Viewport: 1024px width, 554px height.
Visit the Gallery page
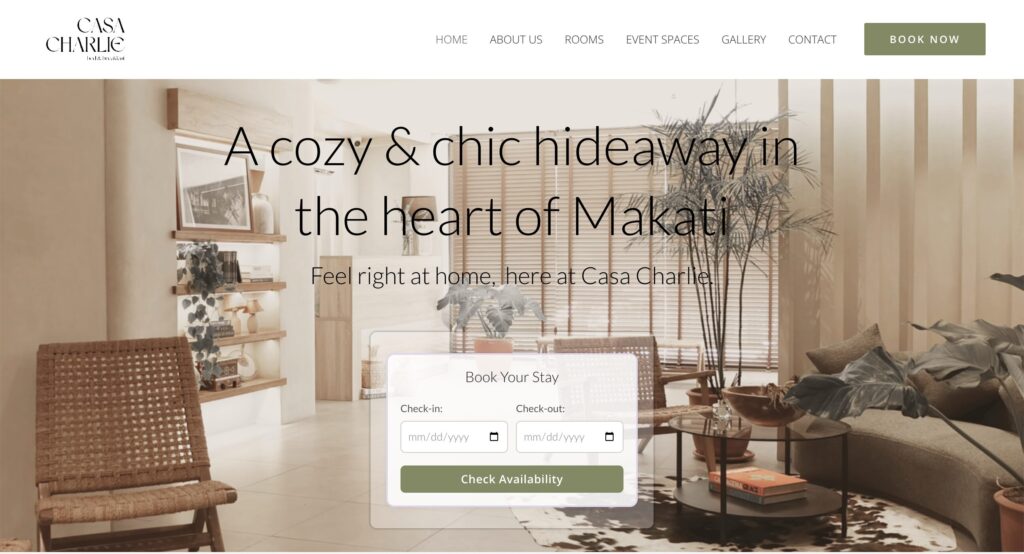tap(743, 40)
